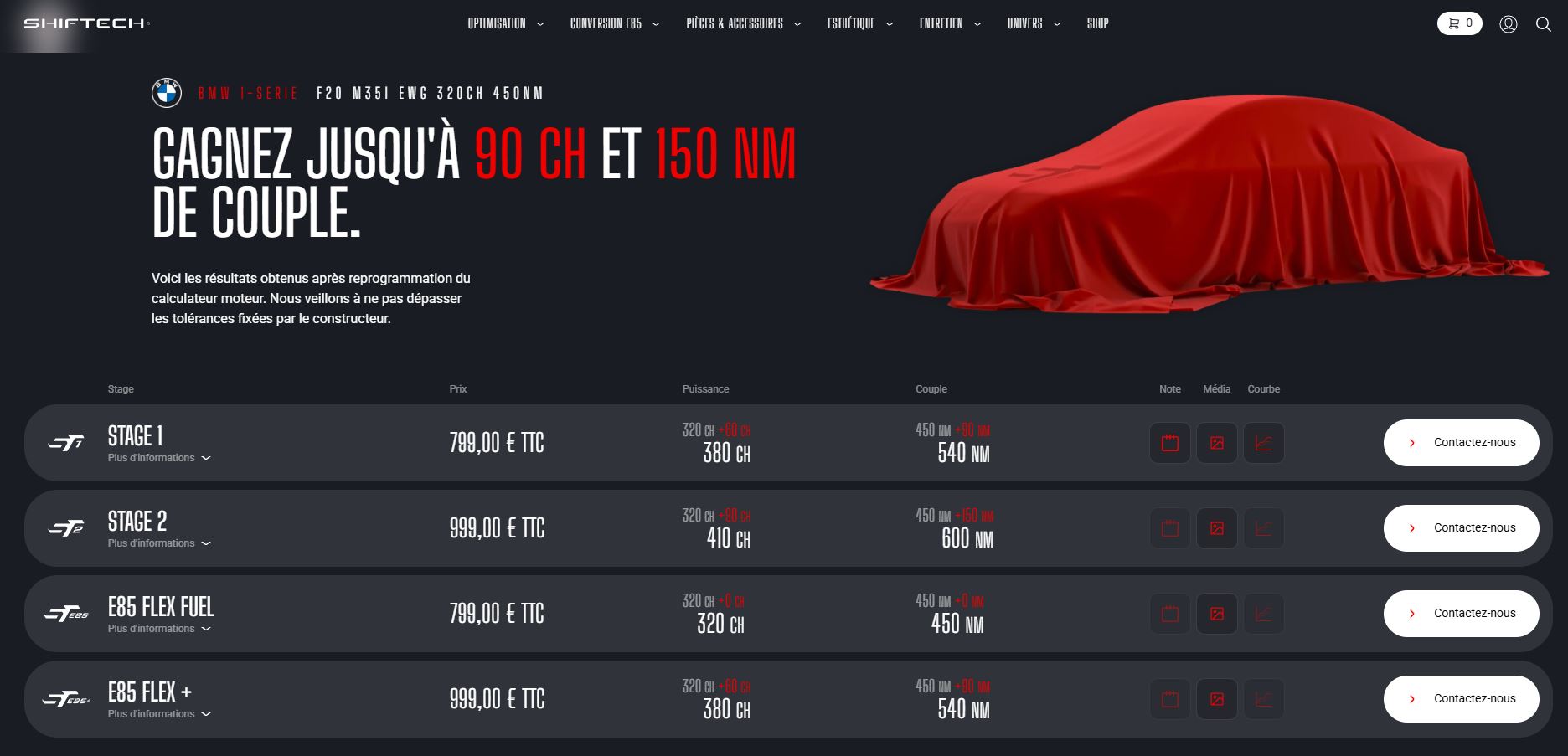Click the E85 Flex Fuel title
The width and height of the screenshot is (1568, 756).
point(161,607)
